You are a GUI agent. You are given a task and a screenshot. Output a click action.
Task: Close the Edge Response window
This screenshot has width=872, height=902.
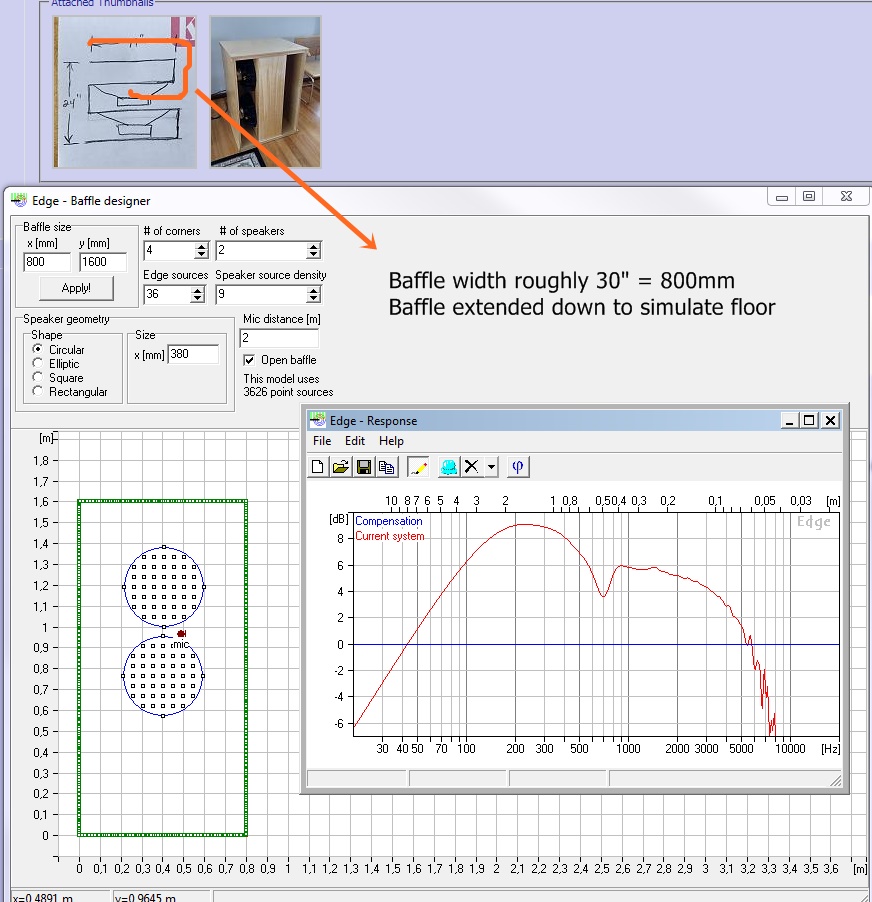(830, 421)
